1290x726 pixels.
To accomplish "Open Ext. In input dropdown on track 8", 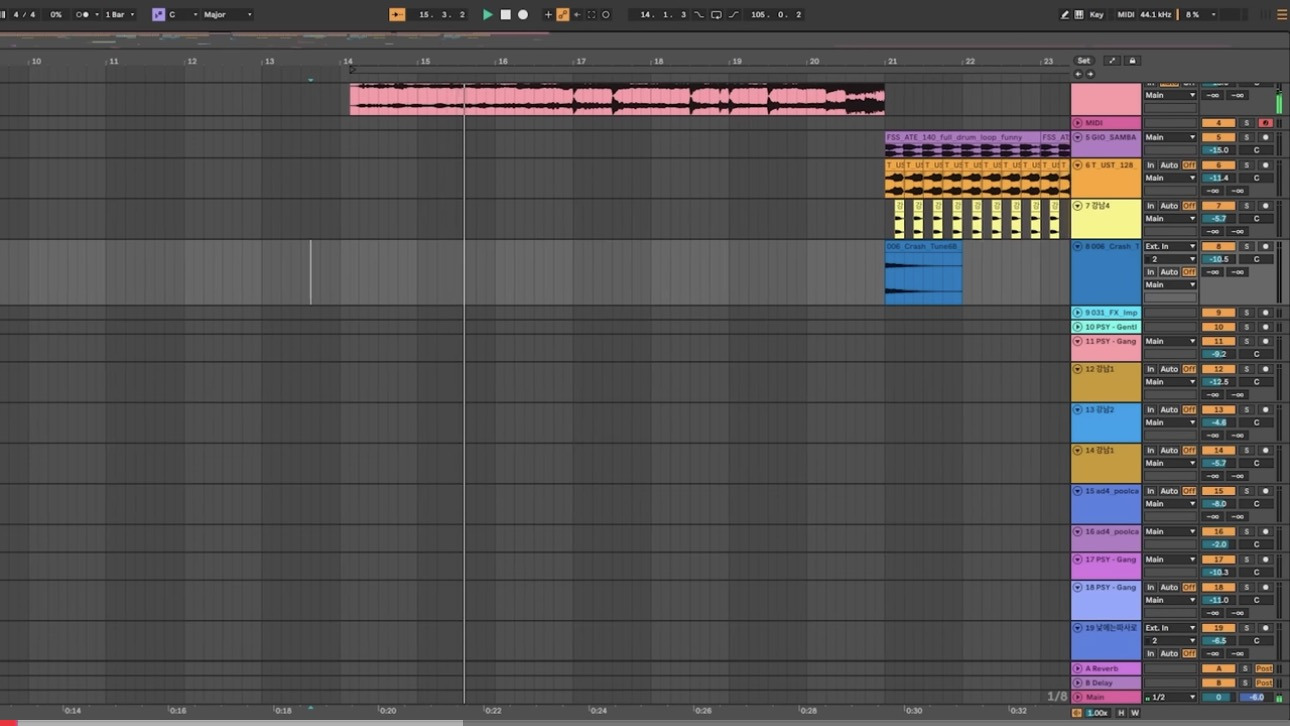I will click(1170, 246).
